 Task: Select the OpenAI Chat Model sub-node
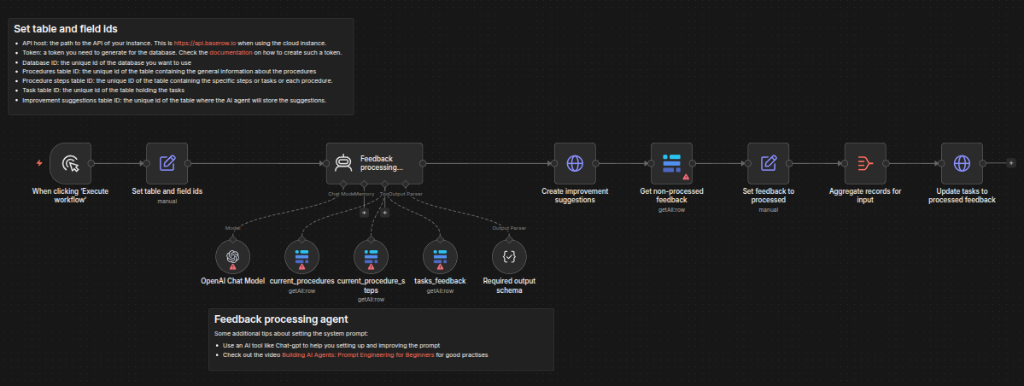(233, 257)
